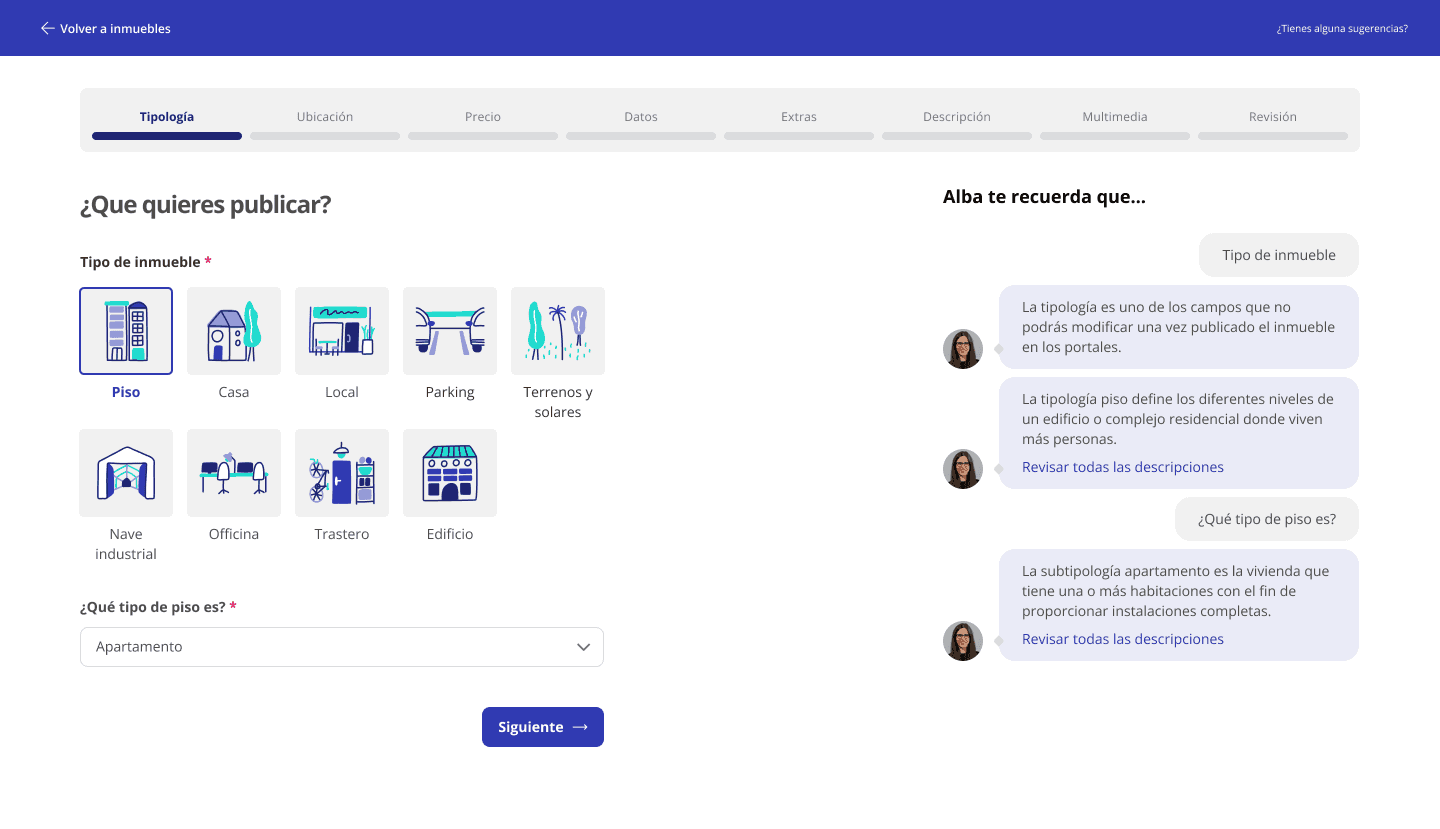Click the Piso label under the icon
Screen dimensions: 1440x829
(126, 392)
